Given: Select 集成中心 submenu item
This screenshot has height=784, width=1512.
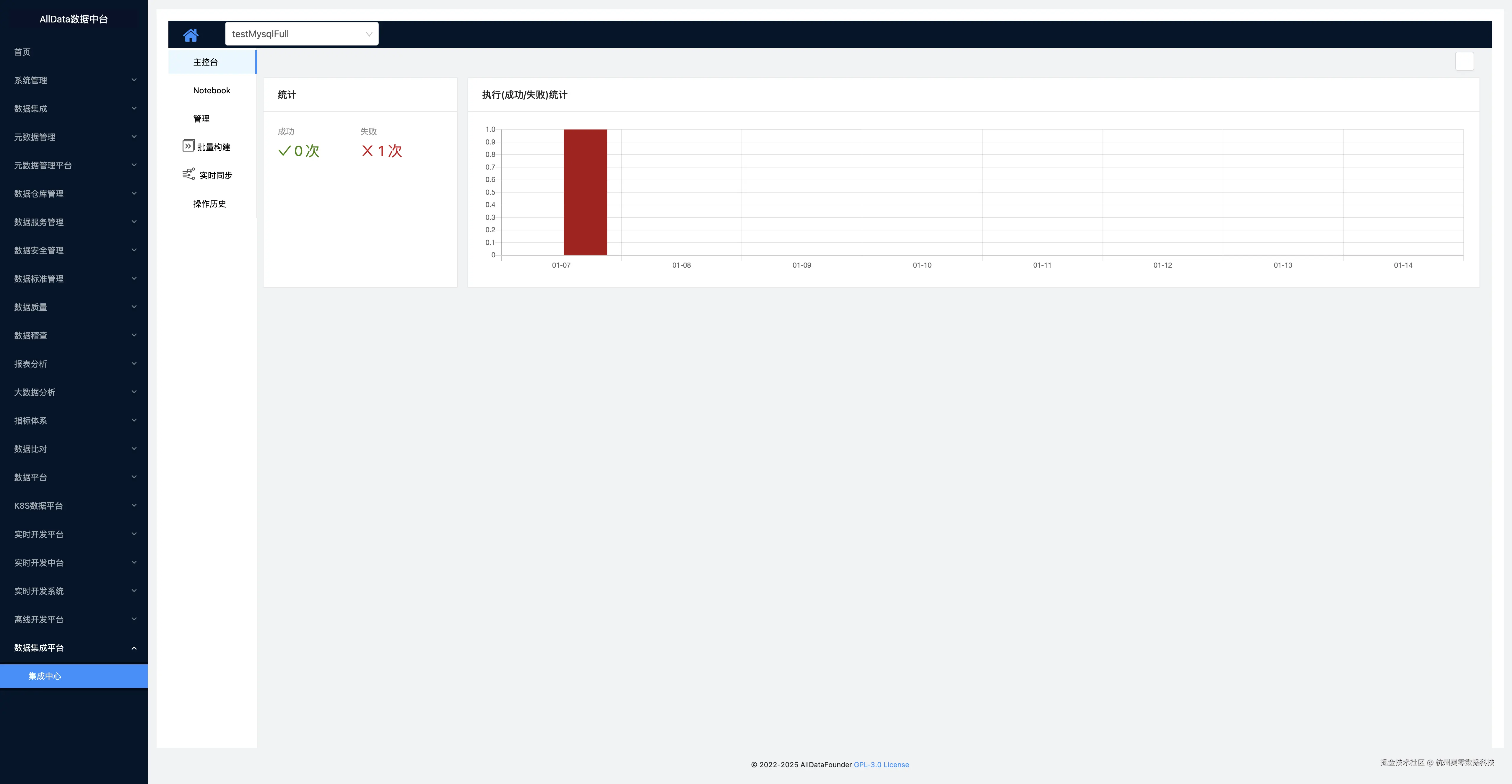Looking at the screenshot, I should pos(45,676).
